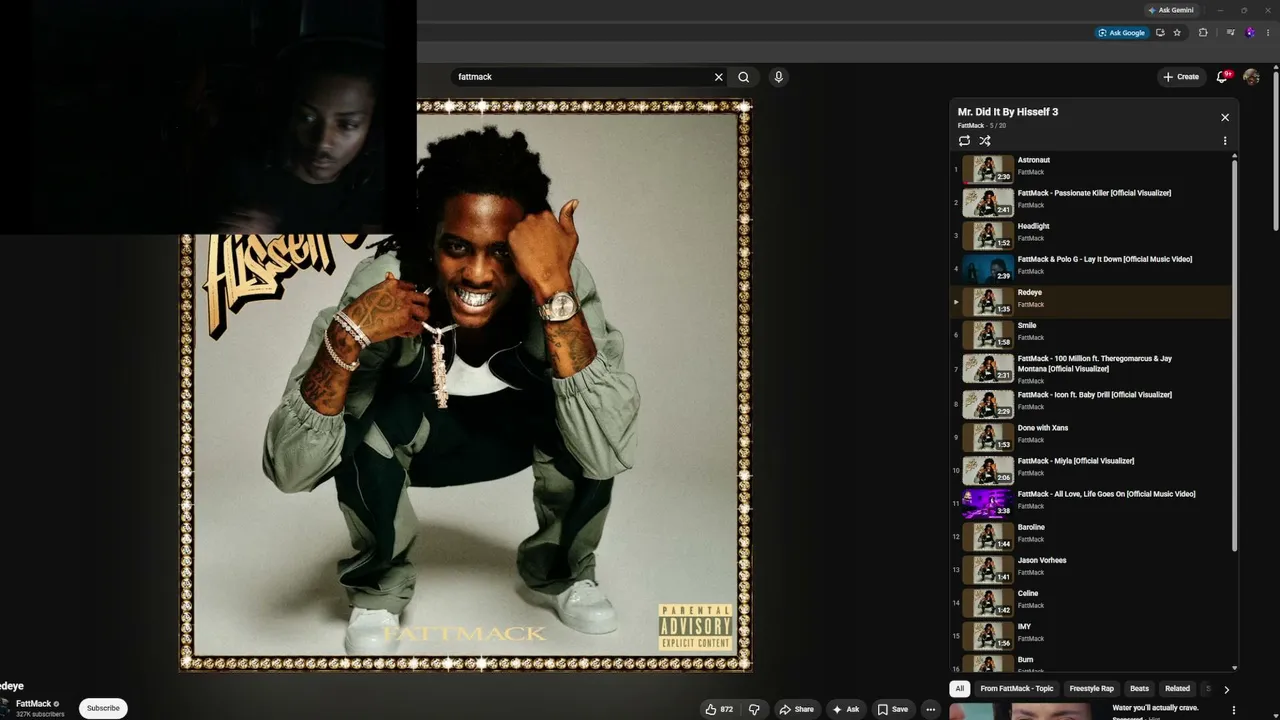Click the YouTube search magnifier button
Viewport: 1280px width, 720px height.
pyautogui.click(x=744, y=77)
